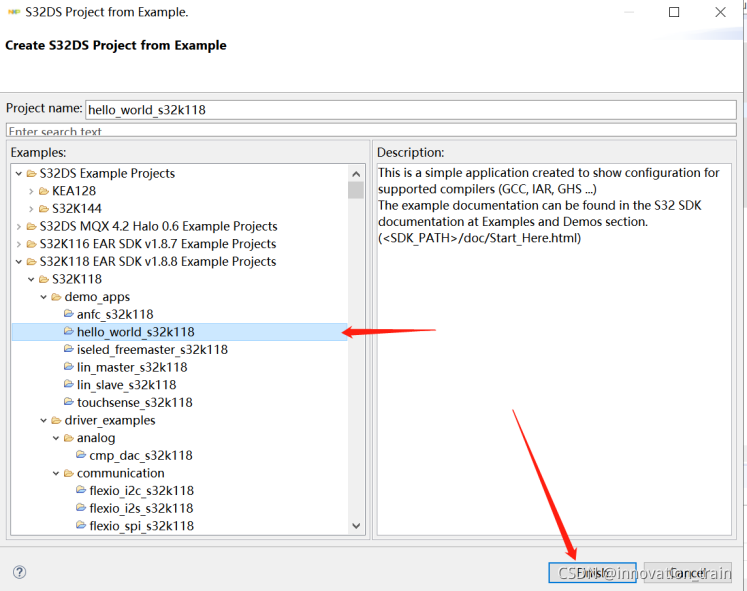747x591 pixels.
Task: Collapse the driver_examples folder
Action: tap(43, 421)
